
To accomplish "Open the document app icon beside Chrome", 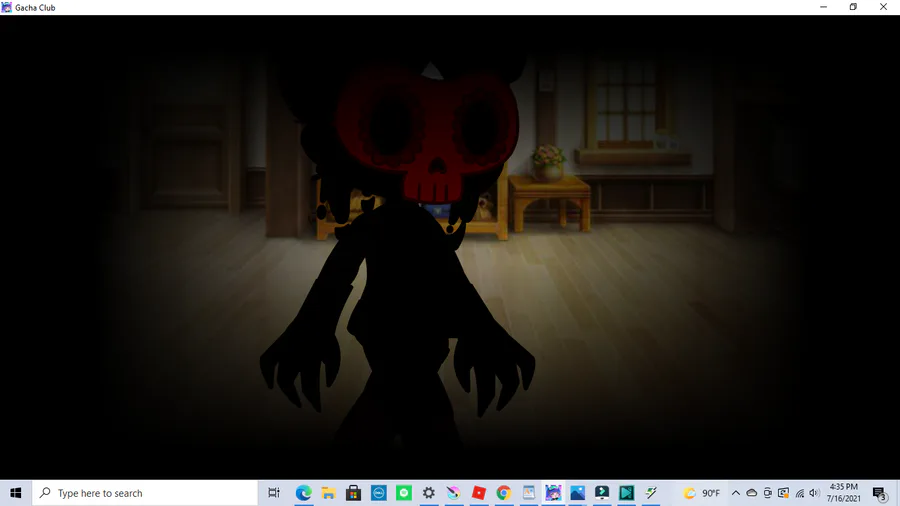I will [x=529, y=493].
